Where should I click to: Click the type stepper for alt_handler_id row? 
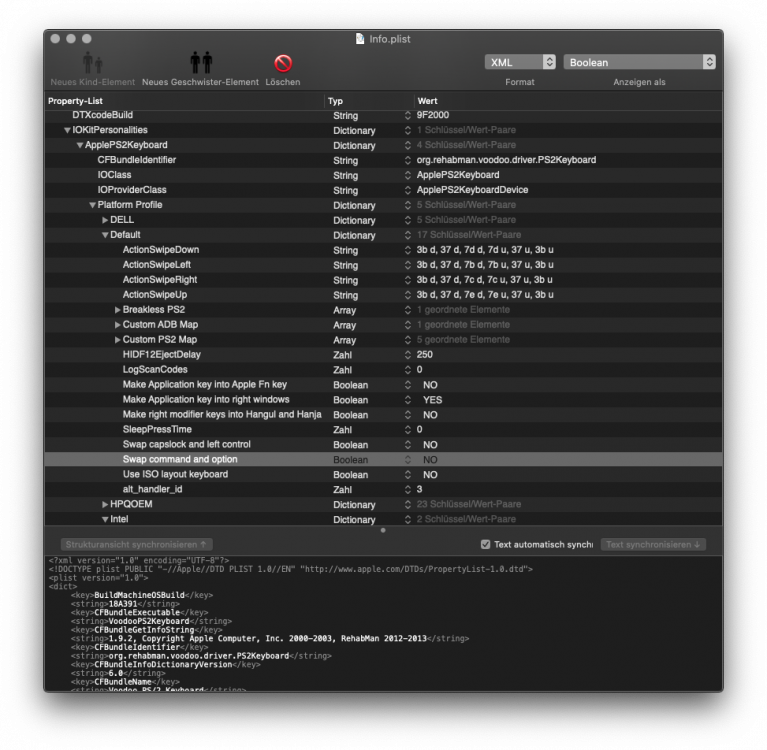click(x=407, y=490)
